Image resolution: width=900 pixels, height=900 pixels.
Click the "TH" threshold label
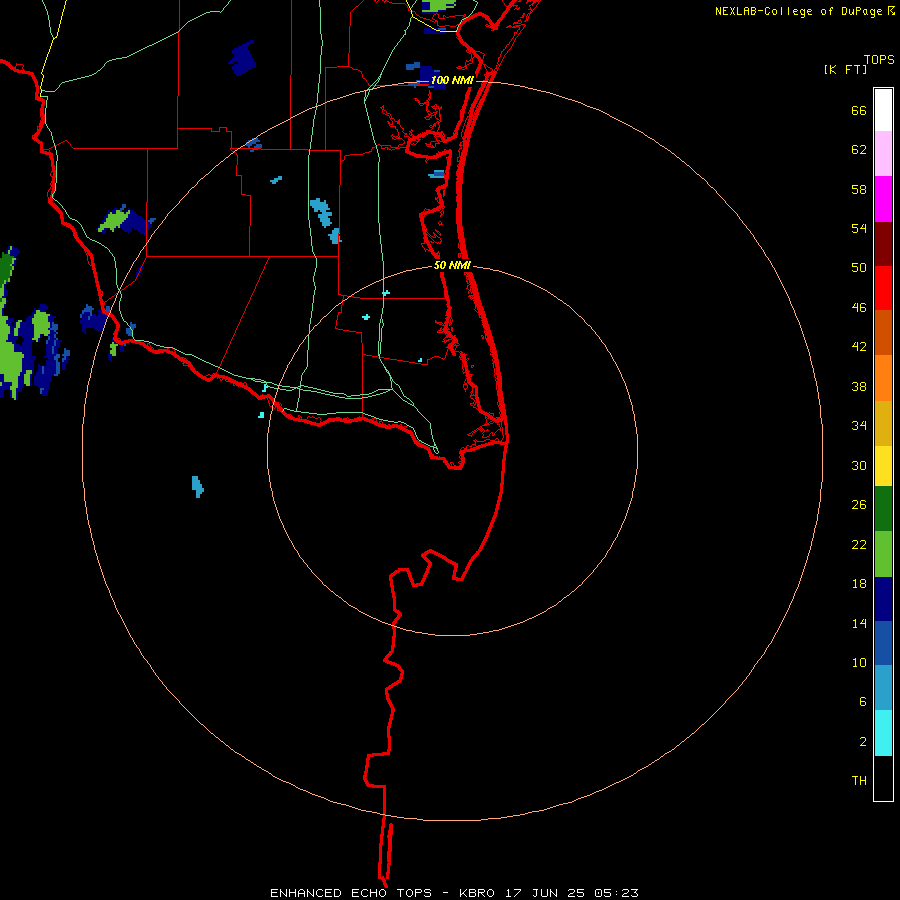[859, 781]
